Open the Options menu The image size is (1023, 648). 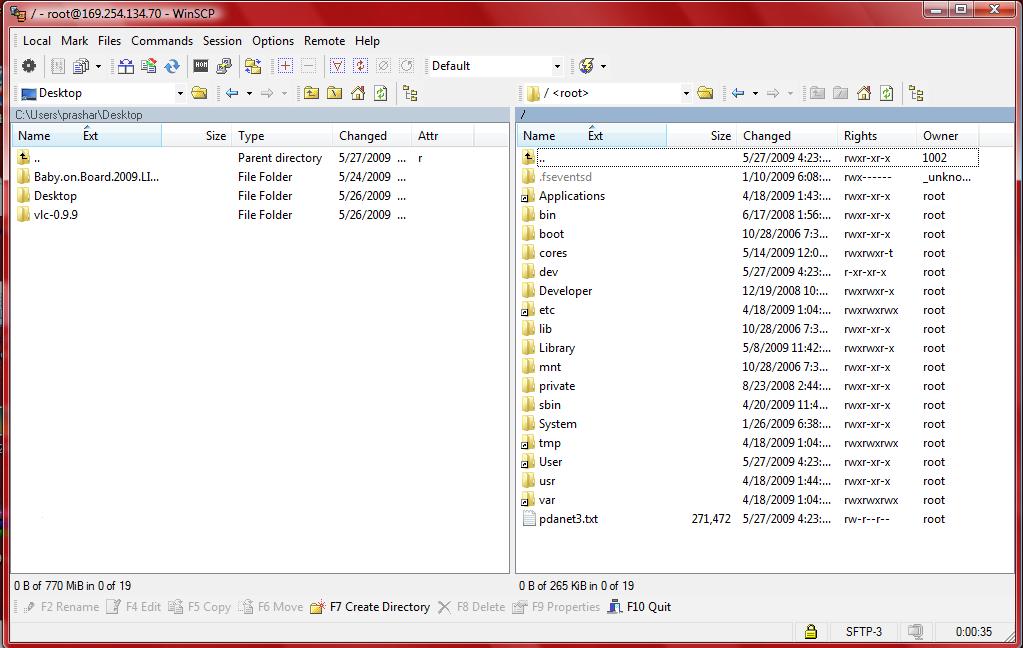pos(273,40)
